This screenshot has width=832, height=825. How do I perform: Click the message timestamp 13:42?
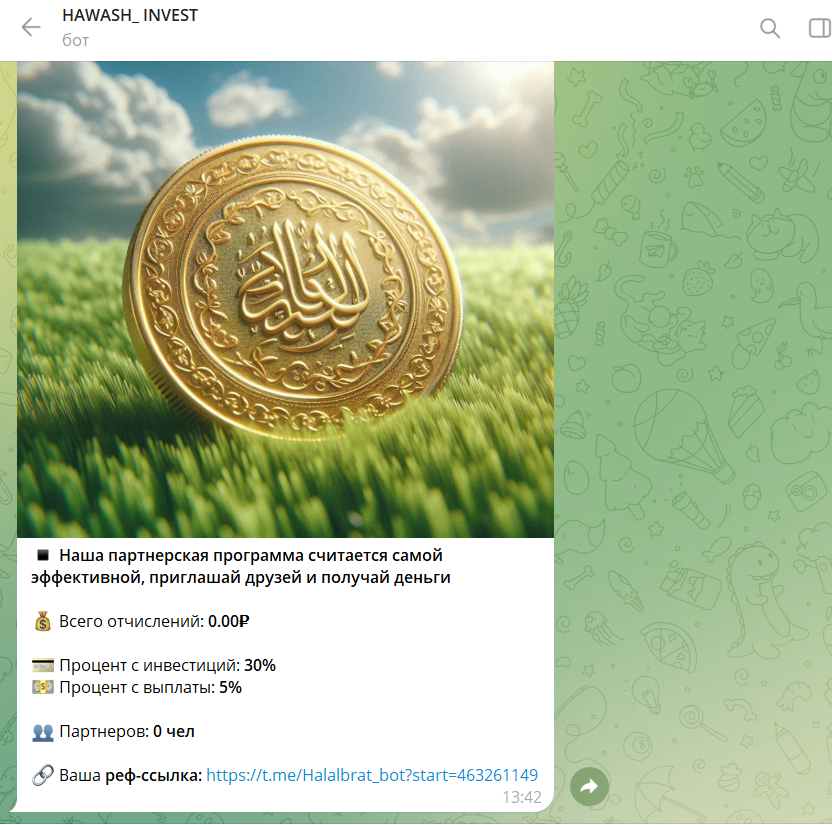pos(522,797)
